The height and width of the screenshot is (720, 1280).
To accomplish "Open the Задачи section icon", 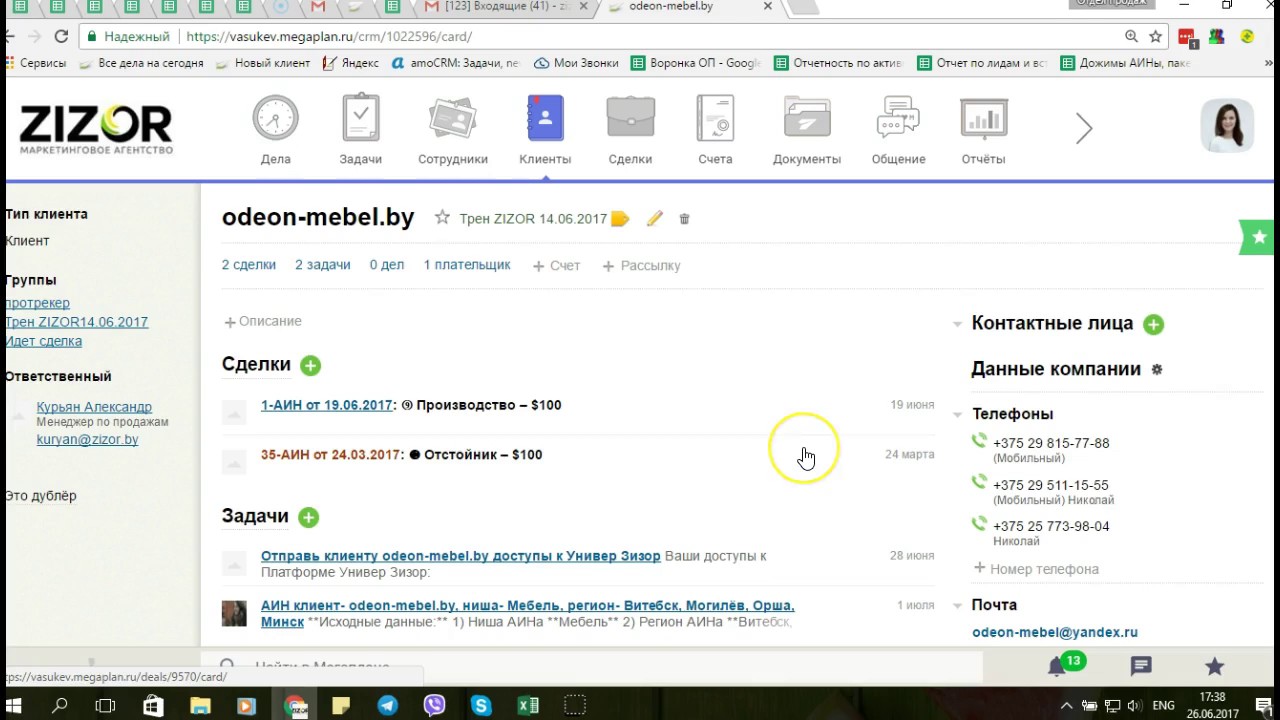I will pos(360,130).
